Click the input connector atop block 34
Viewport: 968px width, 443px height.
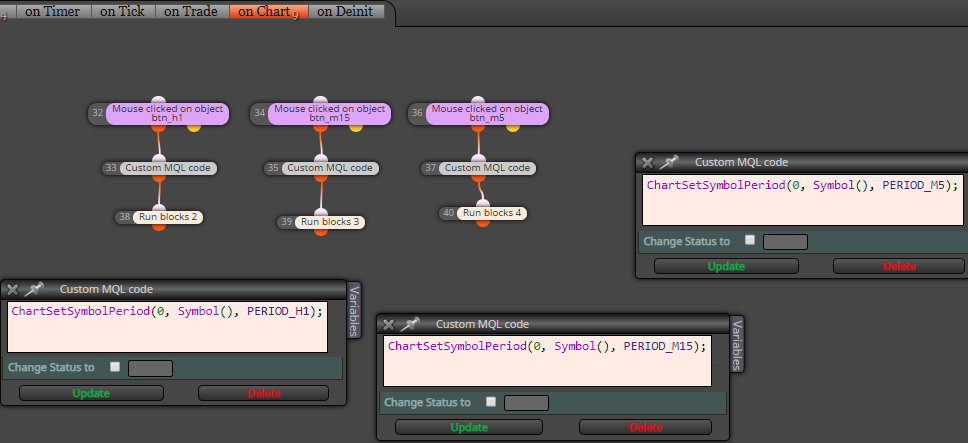pyautogui.click(x=320, y=101)
